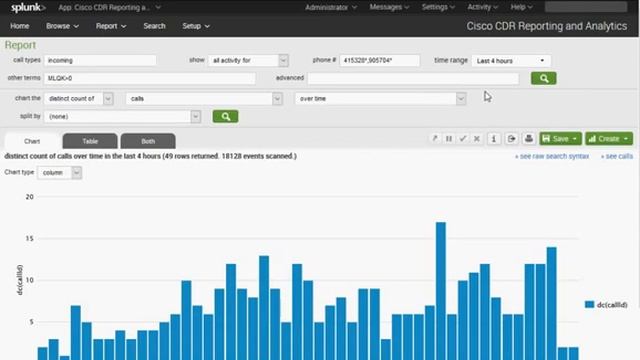Expand the Setup navigation menu
Screen dimensions: 640x360
point(196,26)
